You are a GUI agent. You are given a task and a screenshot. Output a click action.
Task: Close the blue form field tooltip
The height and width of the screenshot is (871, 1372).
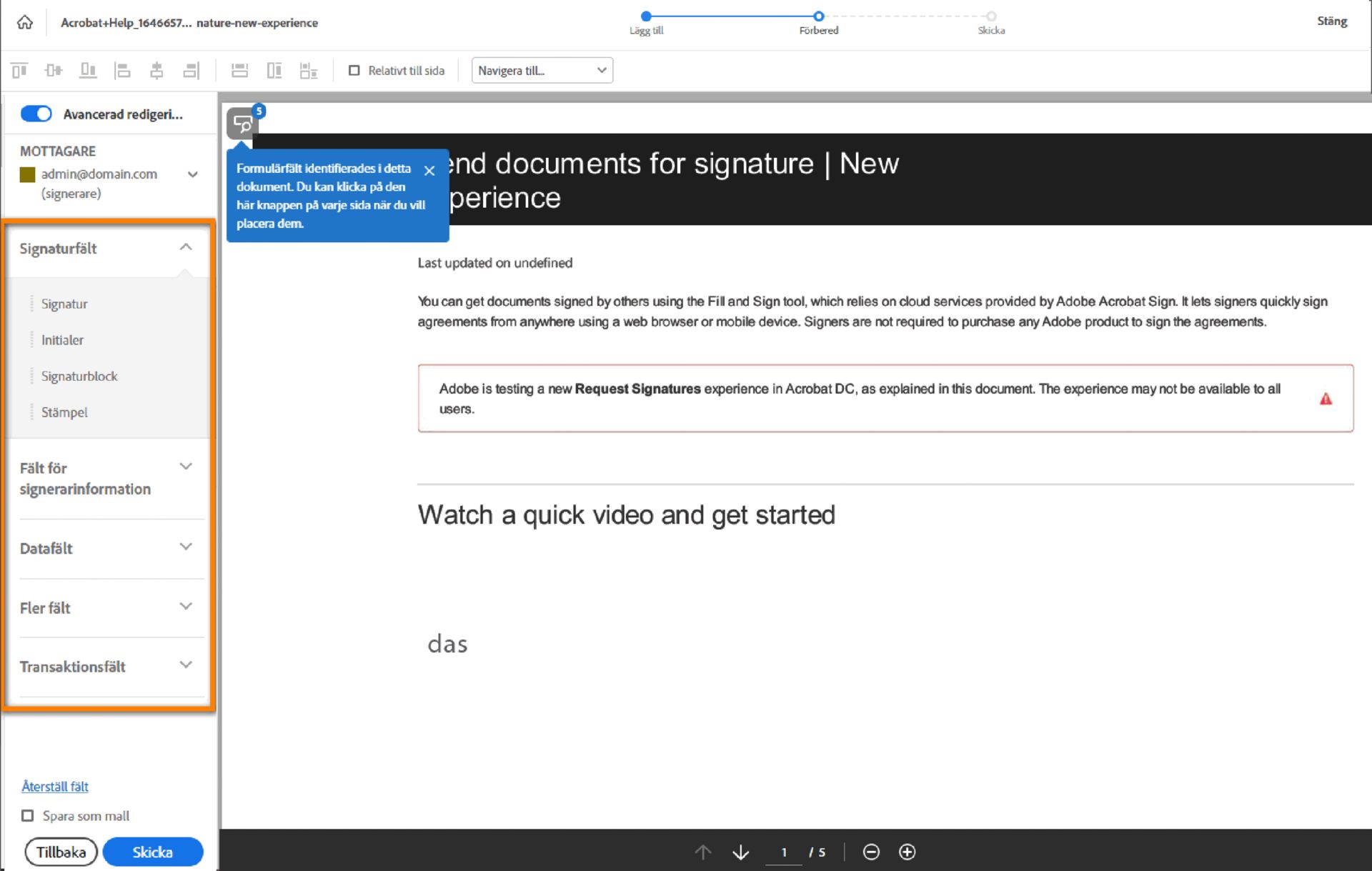click(x=429, y=170)
